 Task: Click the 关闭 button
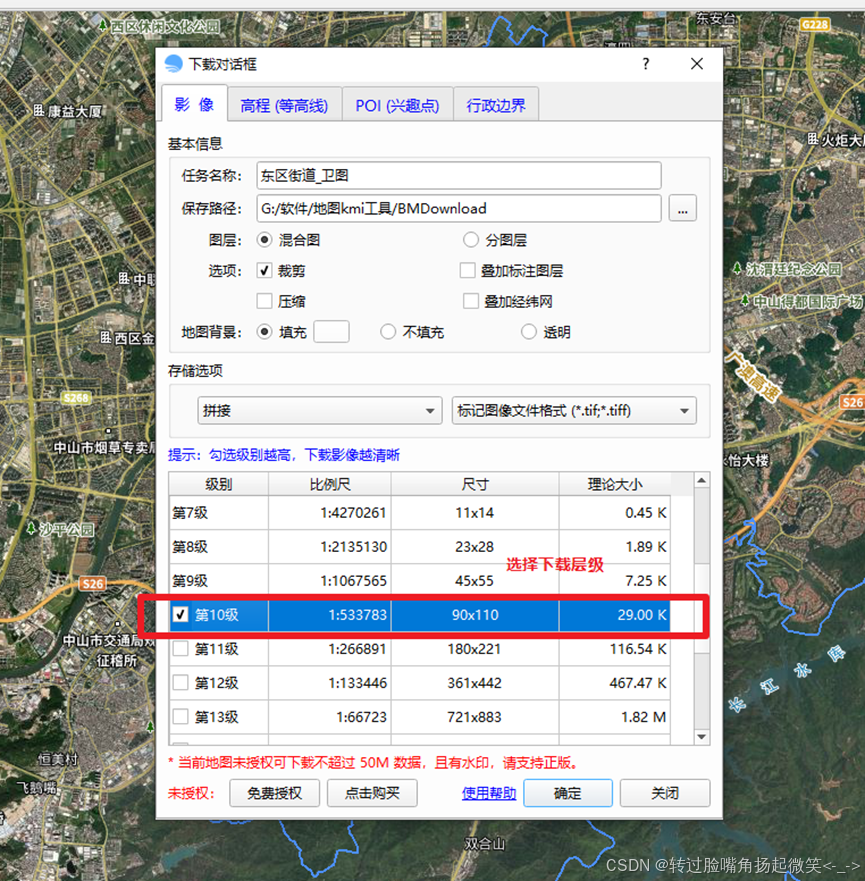[665, 793]
